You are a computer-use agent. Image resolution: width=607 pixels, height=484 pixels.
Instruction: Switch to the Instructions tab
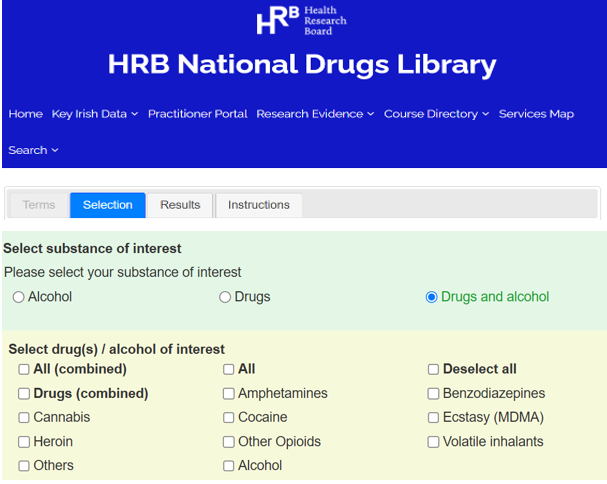pyautogui.click(x=259, y=205)
